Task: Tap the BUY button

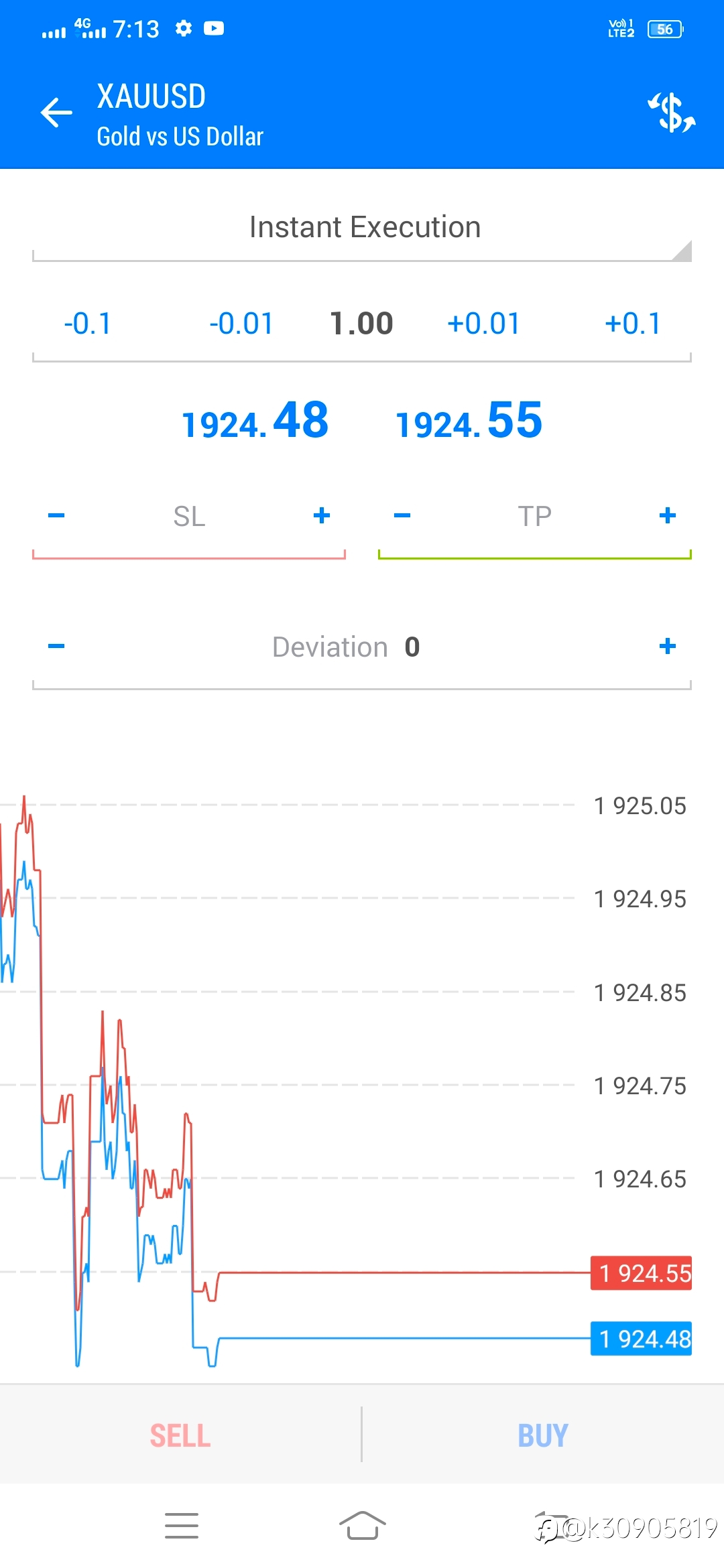Action: (x=543, y=1435)
